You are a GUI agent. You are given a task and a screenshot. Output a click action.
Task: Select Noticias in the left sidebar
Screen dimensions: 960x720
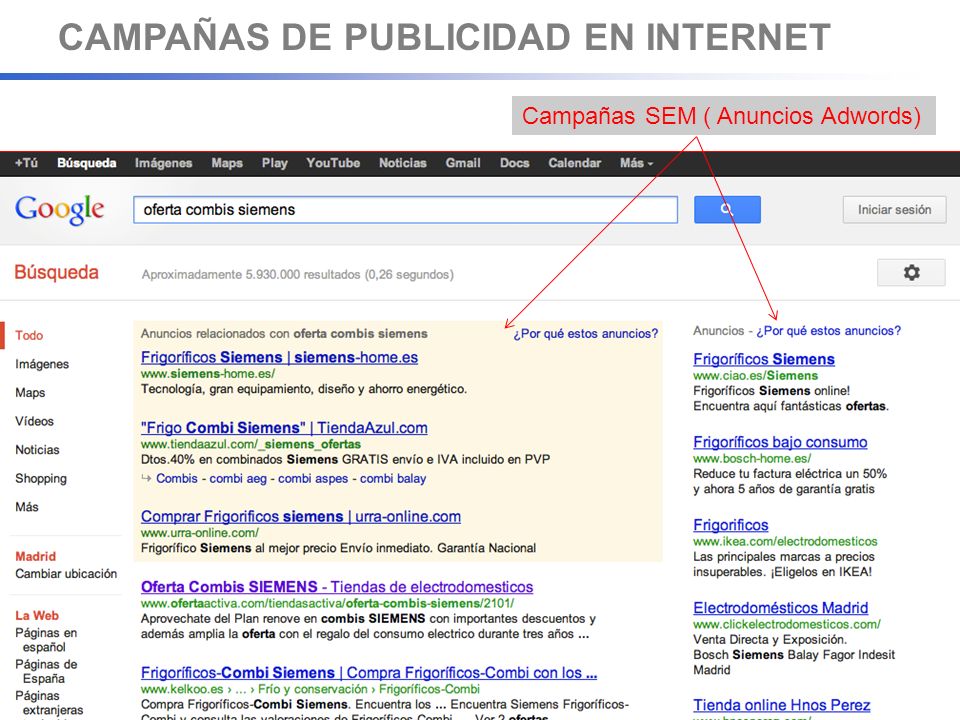click(37, 450)
